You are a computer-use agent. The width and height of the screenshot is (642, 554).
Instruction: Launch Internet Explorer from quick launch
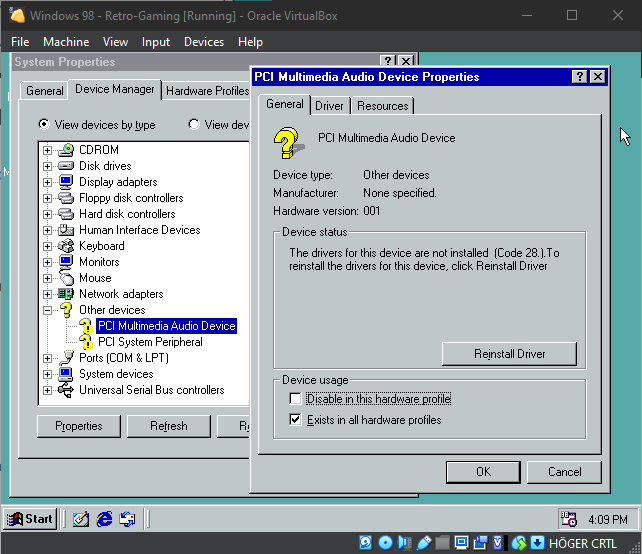[104, 519]
